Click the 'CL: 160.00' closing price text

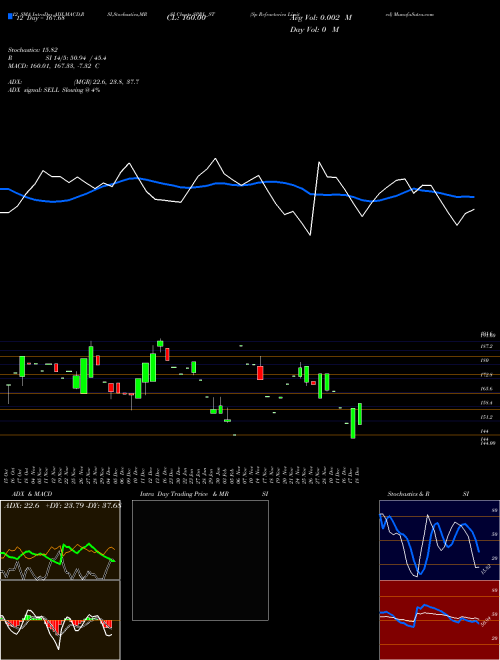pyautogui.click(x=188, y=18)
